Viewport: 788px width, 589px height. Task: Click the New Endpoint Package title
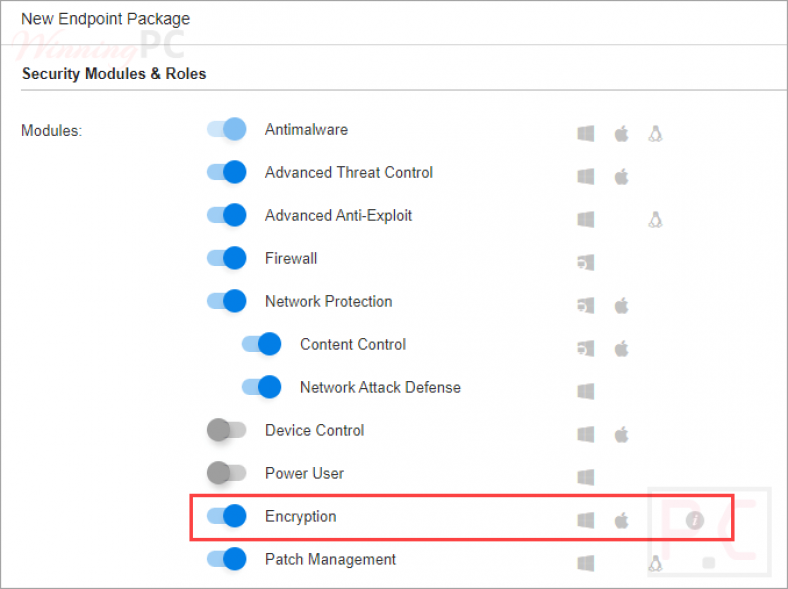(106, 19)
